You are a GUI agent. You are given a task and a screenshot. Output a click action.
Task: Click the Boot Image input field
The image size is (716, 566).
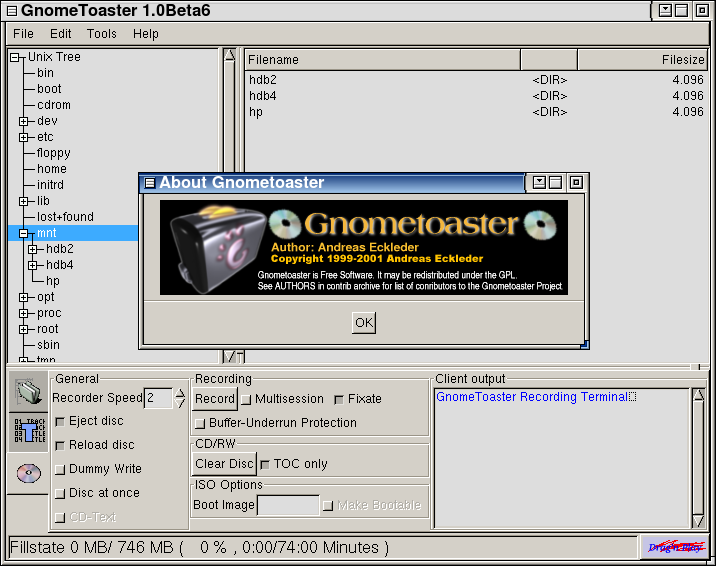288,505
